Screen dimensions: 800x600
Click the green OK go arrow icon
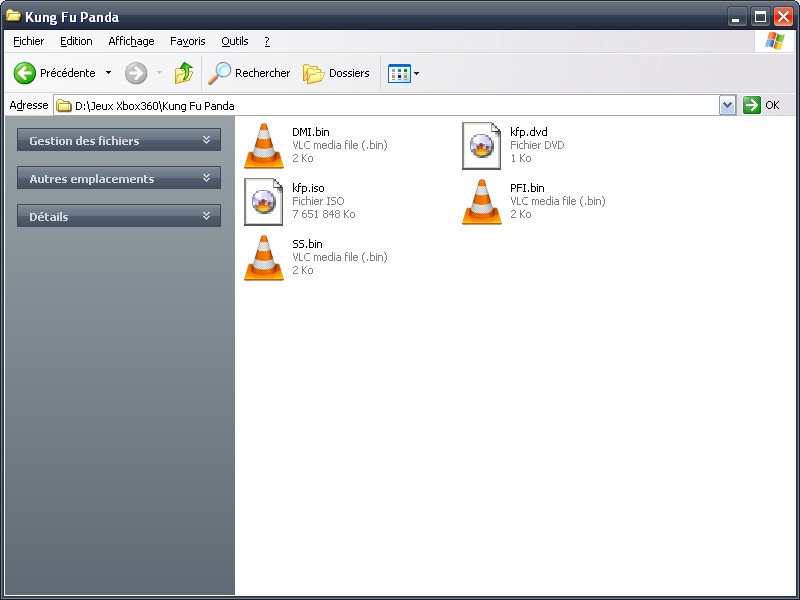click(x=752, y=105)
